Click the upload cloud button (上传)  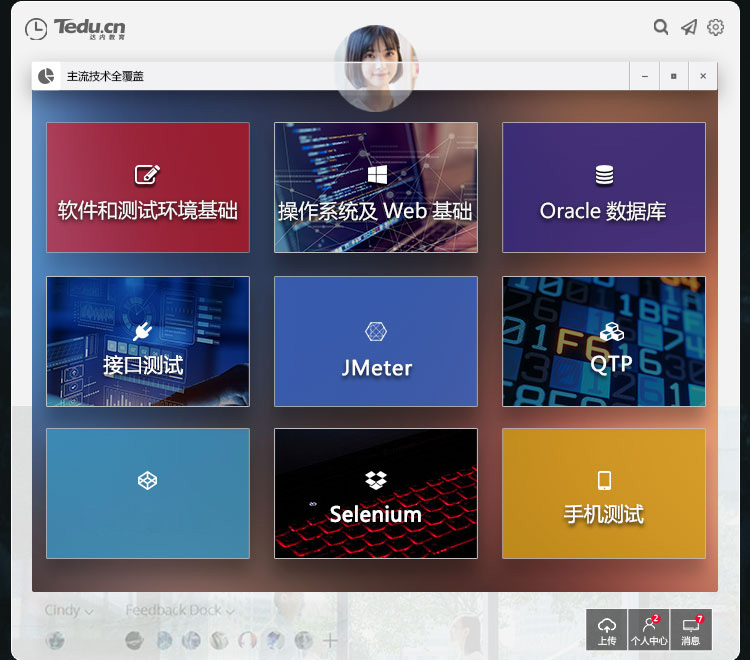[x=606, y=630]
